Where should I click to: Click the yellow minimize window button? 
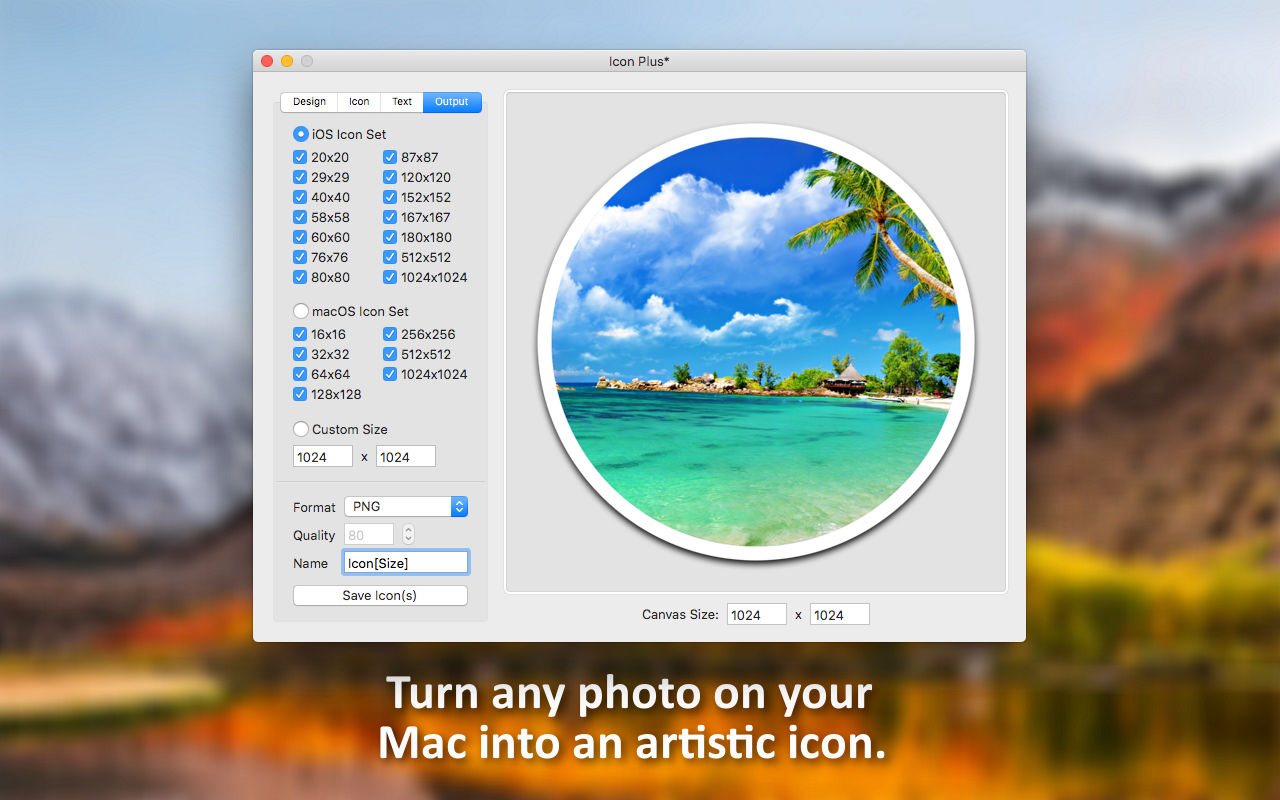coord(287,61)
